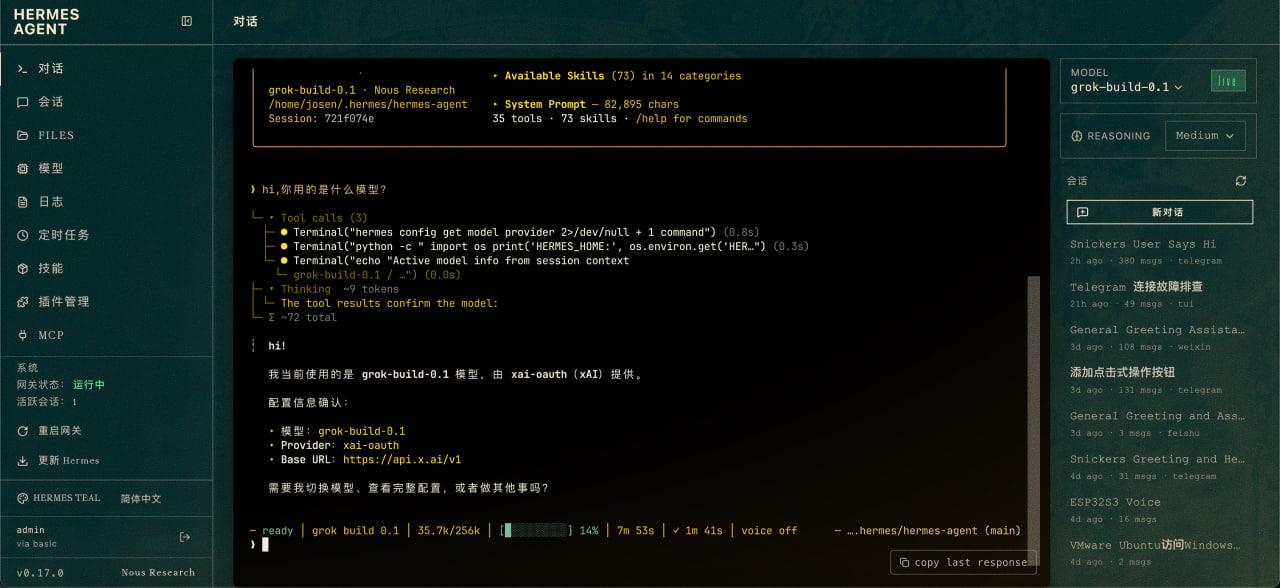Open the 简体中文 language selector
Image resolution: width=1280 pixels, height=588 pixels.
coord(141,498)
